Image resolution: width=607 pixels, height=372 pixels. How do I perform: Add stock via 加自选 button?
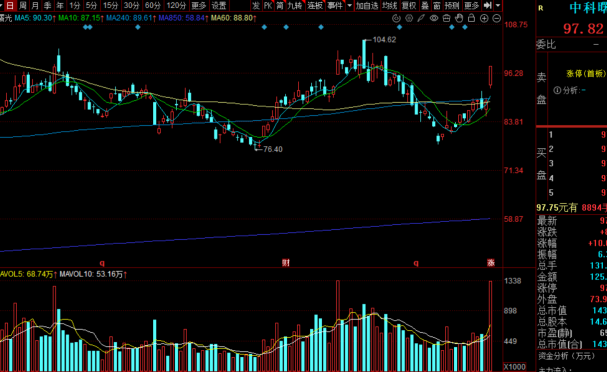367,5
